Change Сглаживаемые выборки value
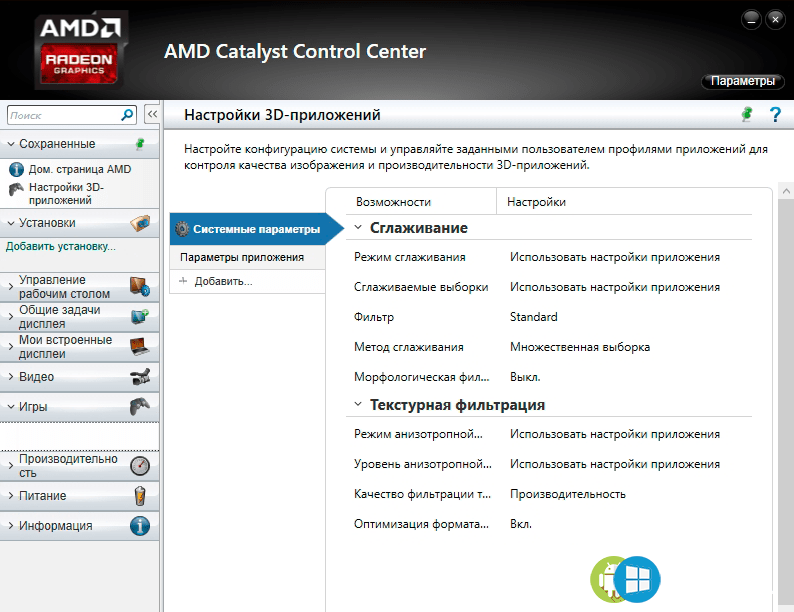Viewport: 794px width, 612px height. (x=615, y=287)
